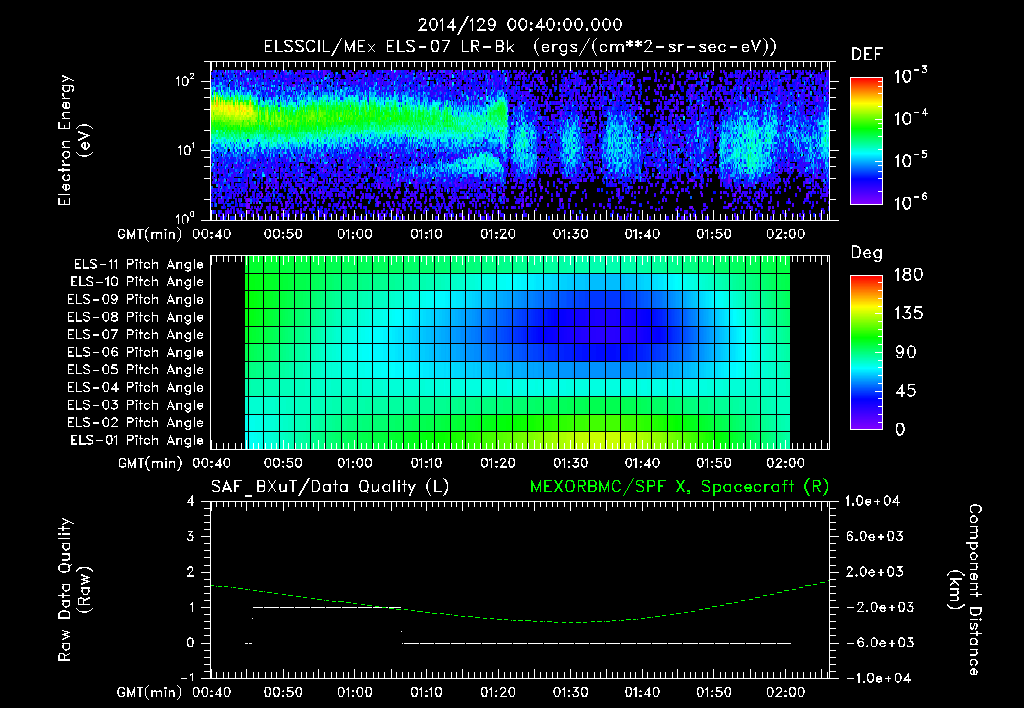Viewport: 1024px width, 708px height.
Task: Click 01:30 tick under the spectrogram panel
Action: pyautogui.click(x=570, y=234)
